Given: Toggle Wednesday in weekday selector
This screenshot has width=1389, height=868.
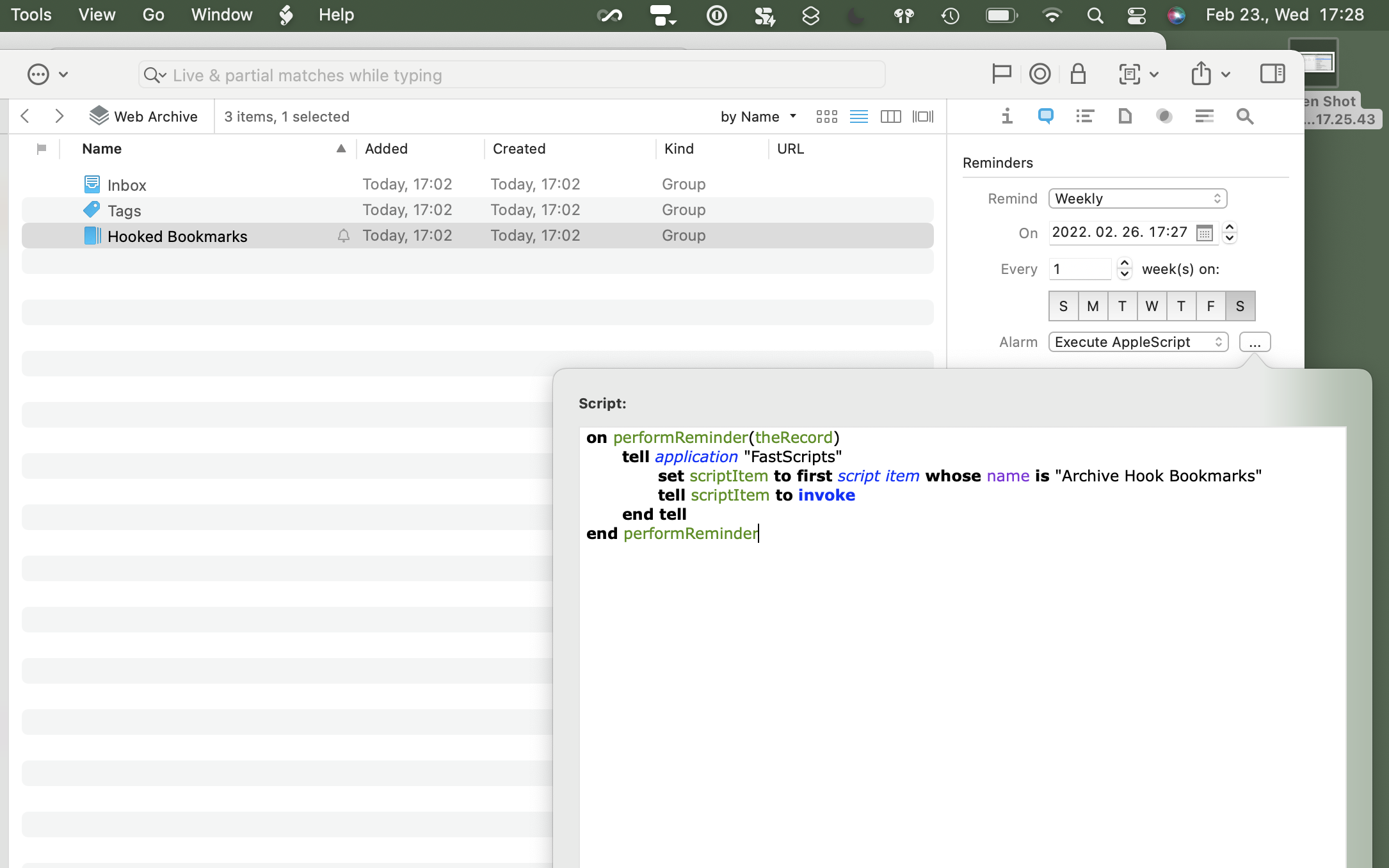Looking at the screenshot, I should (1152, 306).
